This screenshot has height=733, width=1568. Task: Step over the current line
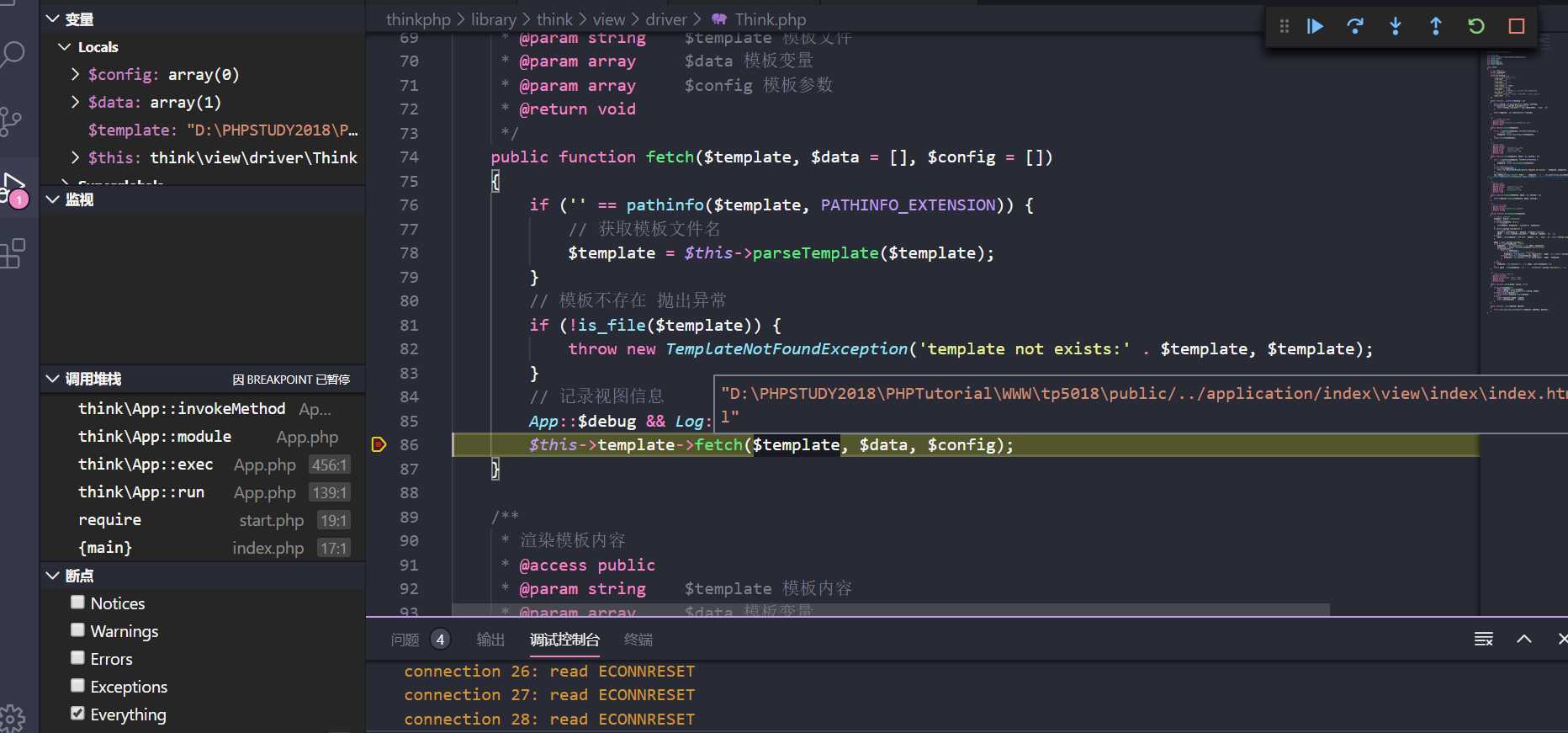coord(1355,26)
